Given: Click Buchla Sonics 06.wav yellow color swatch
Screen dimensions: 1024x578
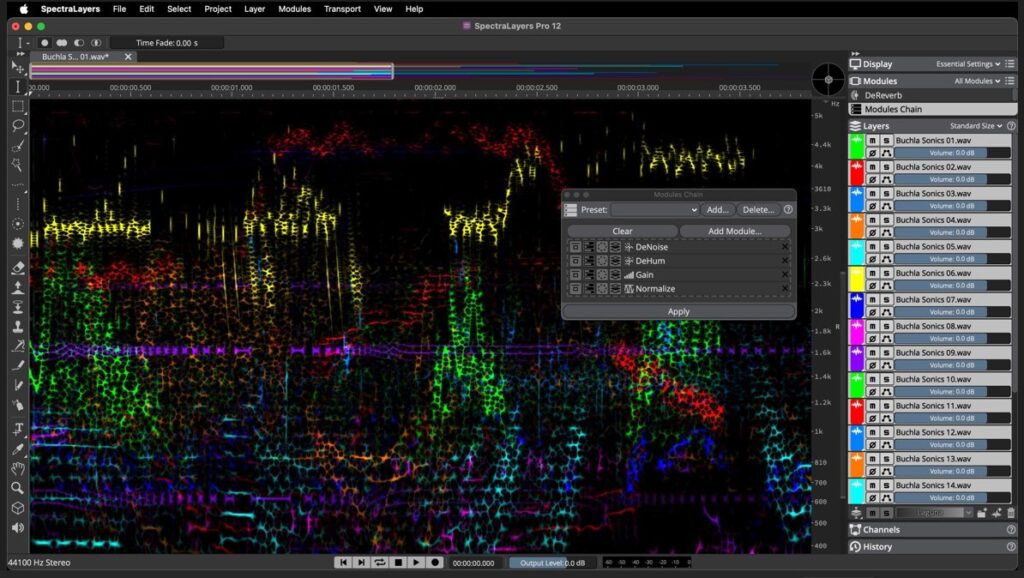Looking at the screenshot, I should tap(856, 279).
